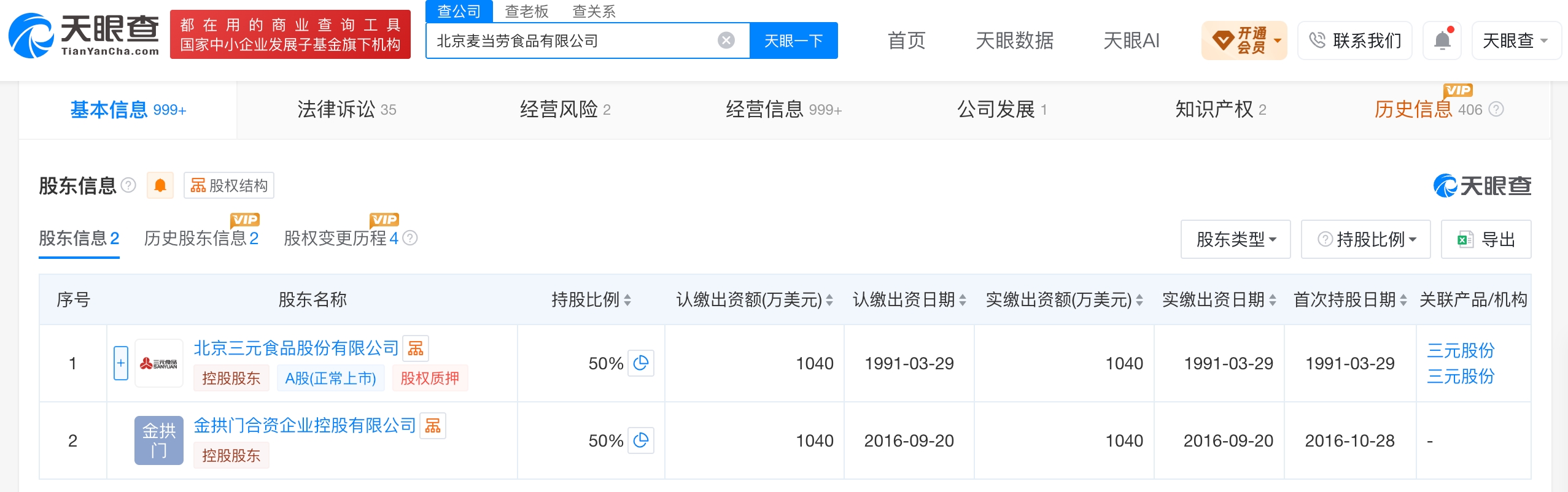Image resolution: width=1568 pixels, height=492 pixels.
Task: Click help icon next to 股权变更历程
Action: point(410,238)
